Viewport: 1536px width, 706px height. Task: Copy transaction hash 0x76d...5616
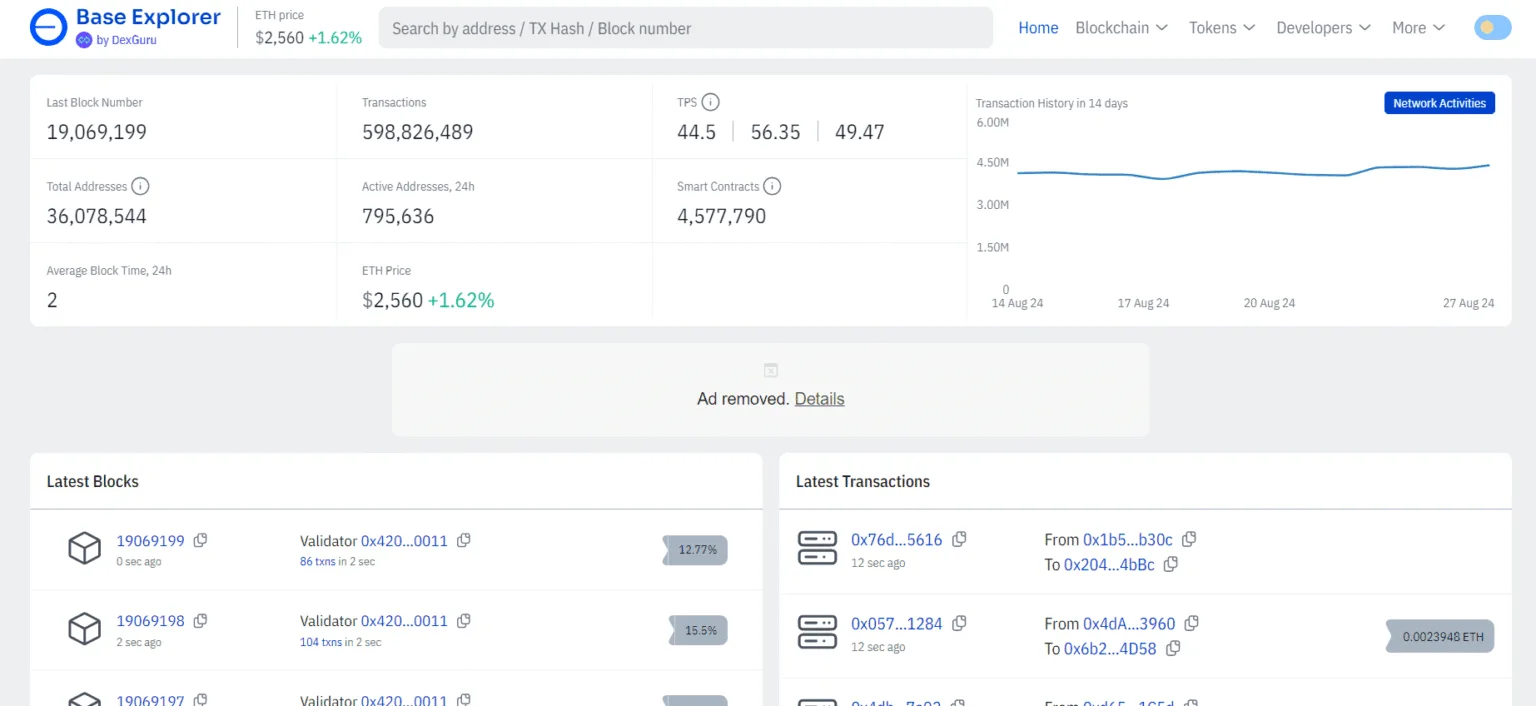point(959,539)
